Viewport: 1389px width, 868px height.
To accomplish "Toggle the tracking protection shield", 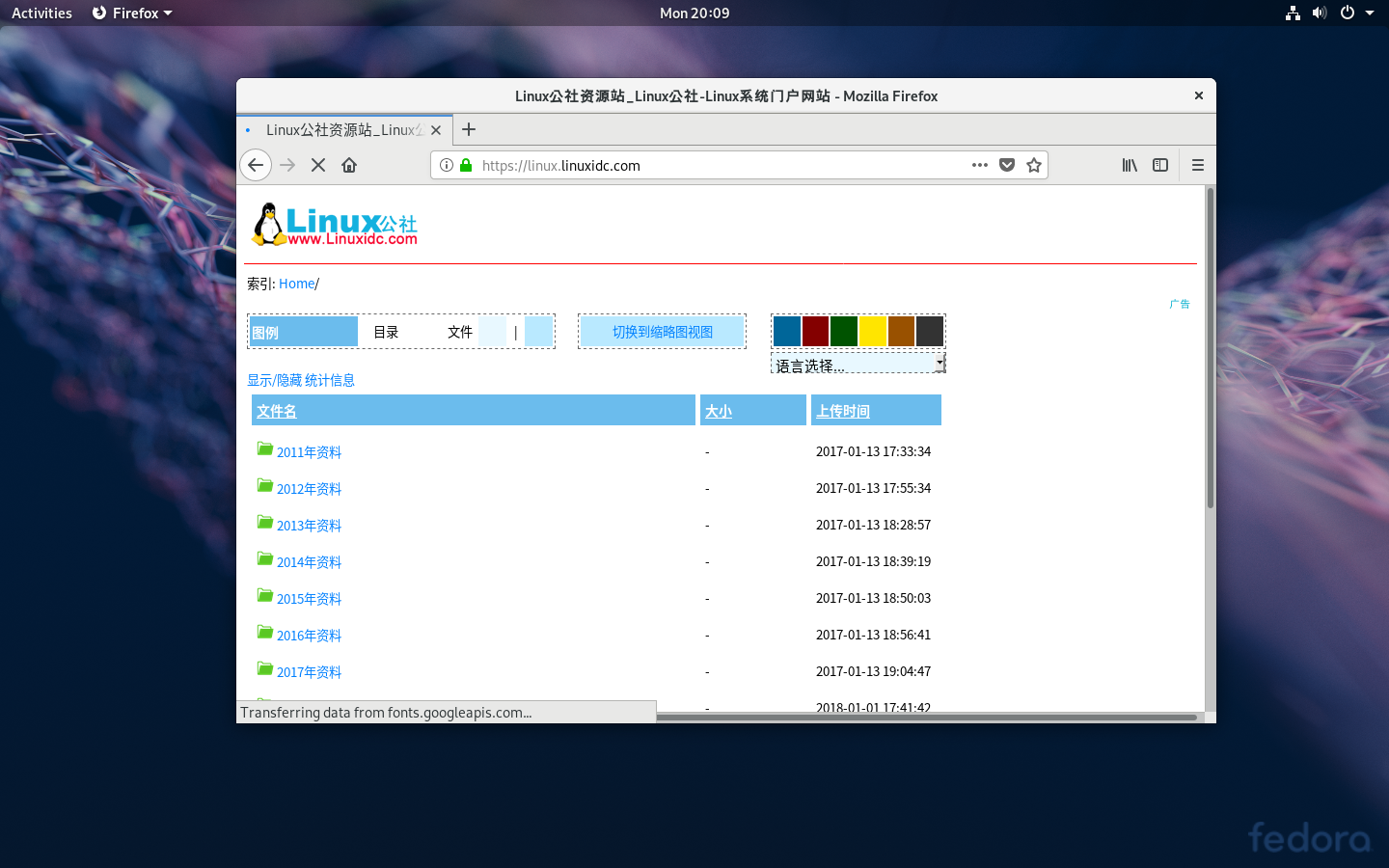I will coord(1007,165).
